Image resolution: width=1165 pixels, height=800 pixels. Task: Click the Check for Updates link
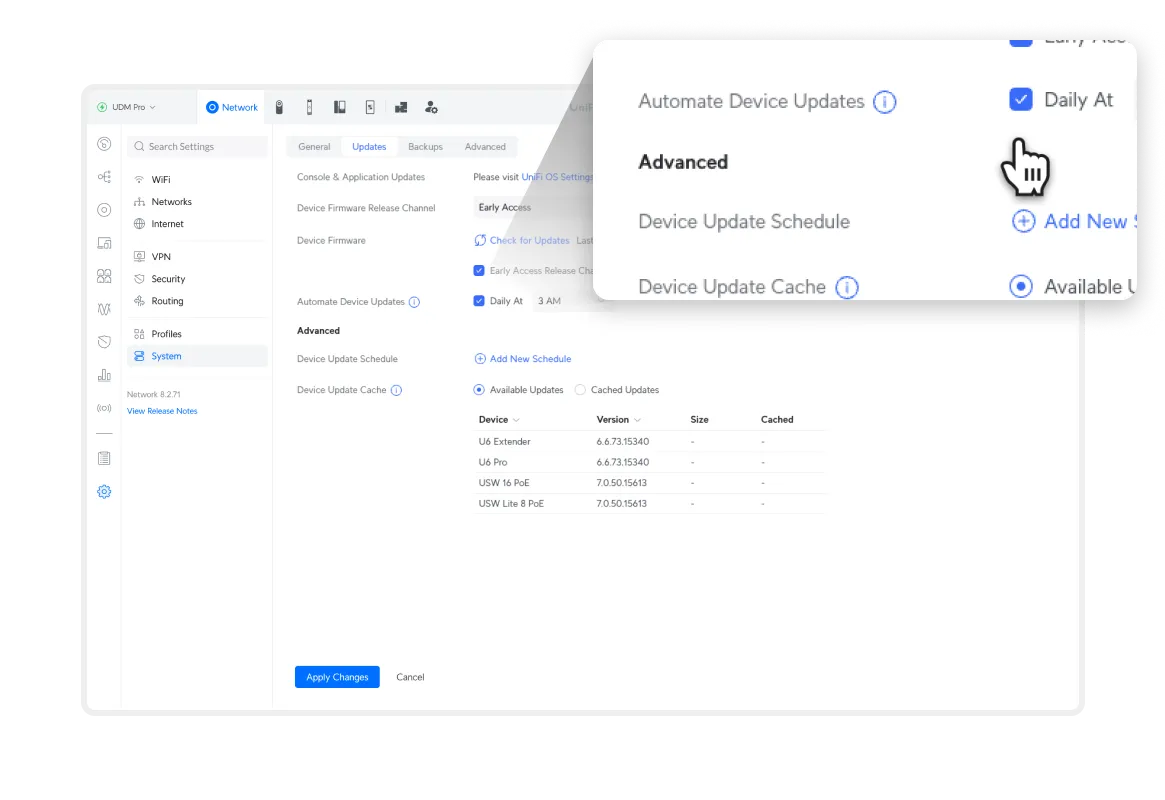529,240
